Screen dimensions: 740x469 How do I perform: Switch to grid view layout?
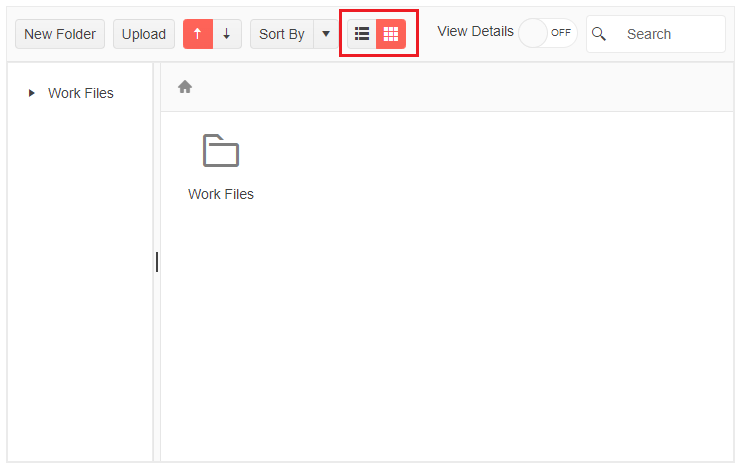coord(391,34)
